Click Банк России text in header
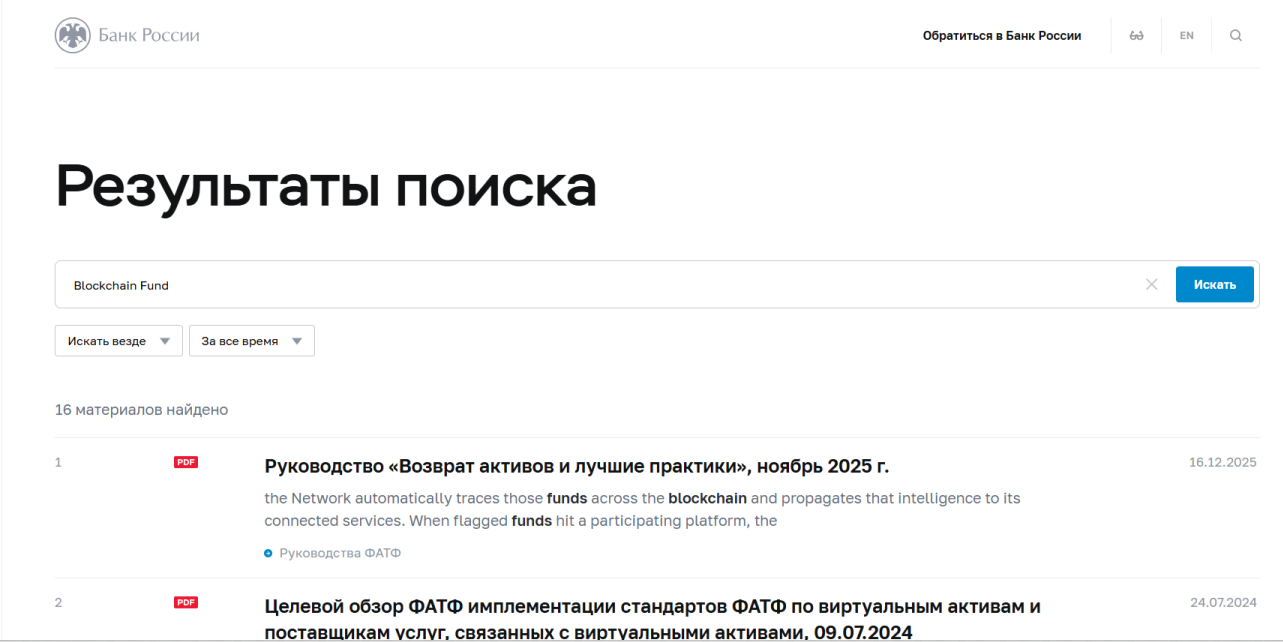Screen dimensions: 1283x642 149,36
